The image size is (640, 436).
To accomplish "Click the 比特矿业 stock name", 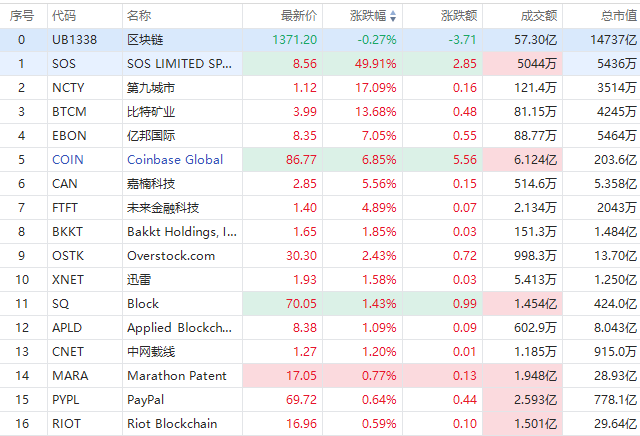I will point(151,111).
